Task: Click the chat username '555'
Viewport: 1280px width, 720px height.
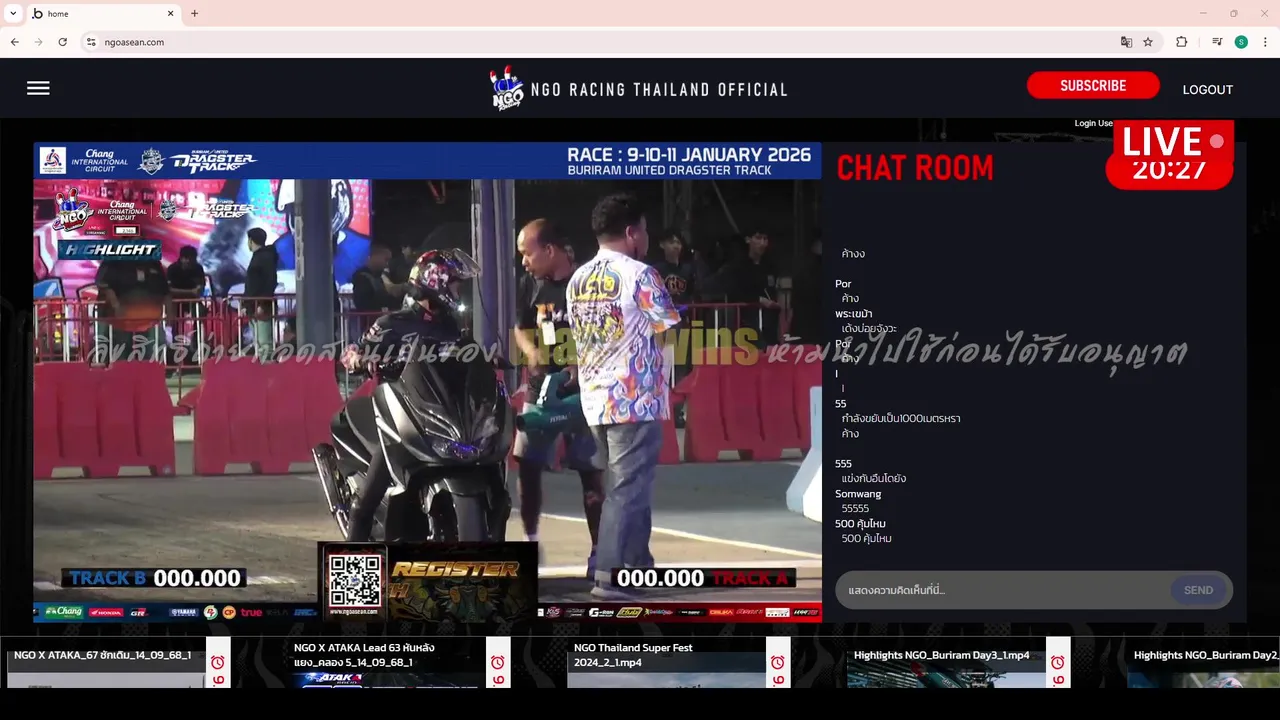Action: click(843, 464)
